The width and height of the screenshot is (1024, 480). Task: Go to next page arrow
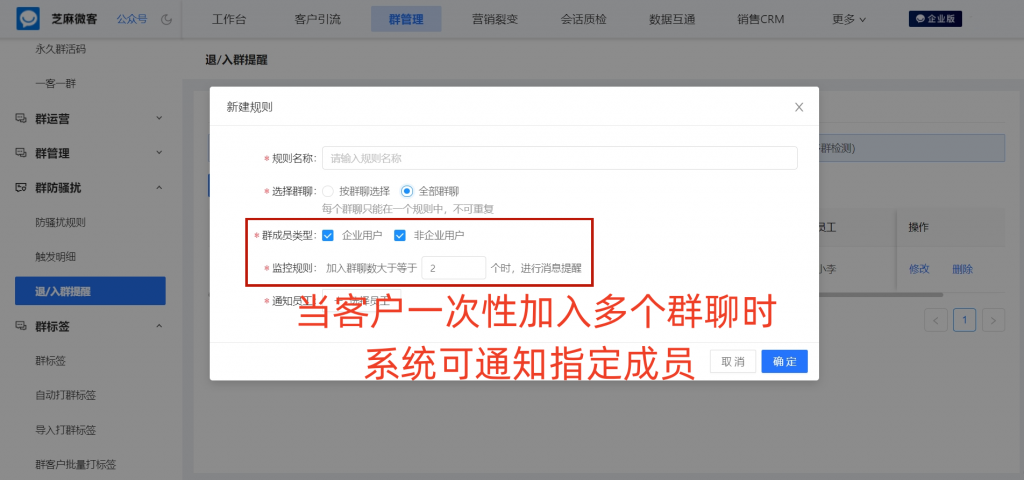click(x=993, y=320)
